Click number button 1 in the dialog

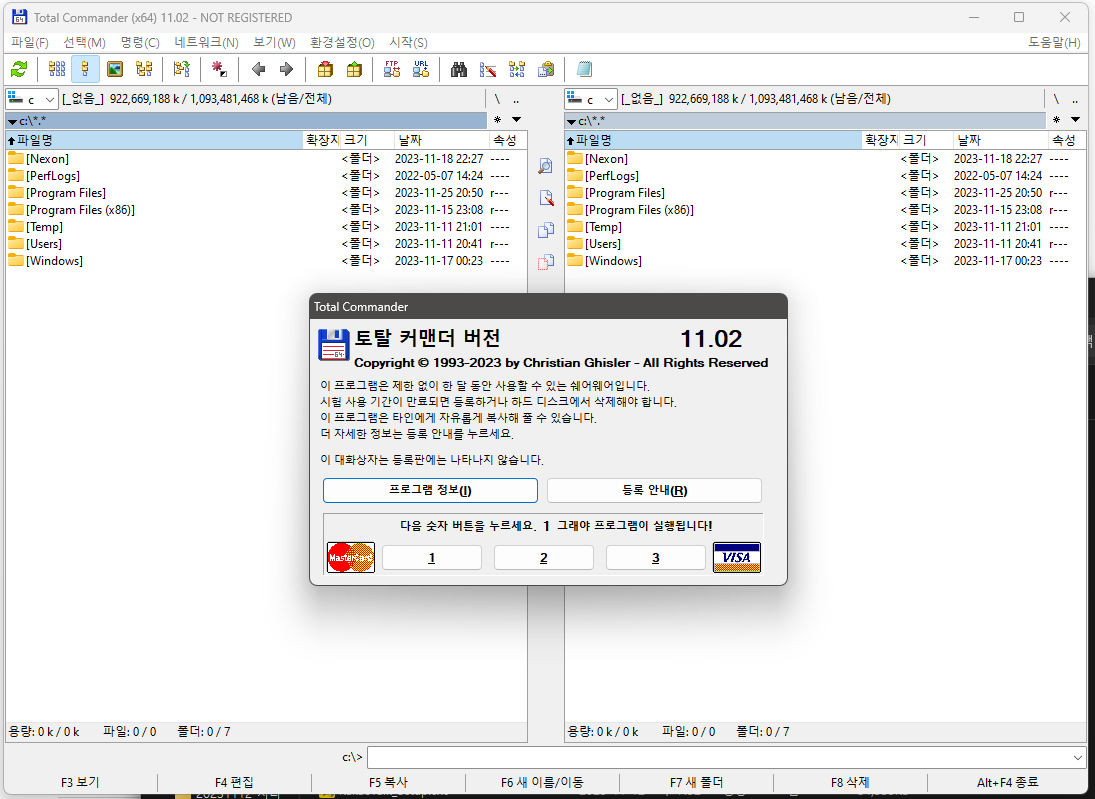pos(432,557)
